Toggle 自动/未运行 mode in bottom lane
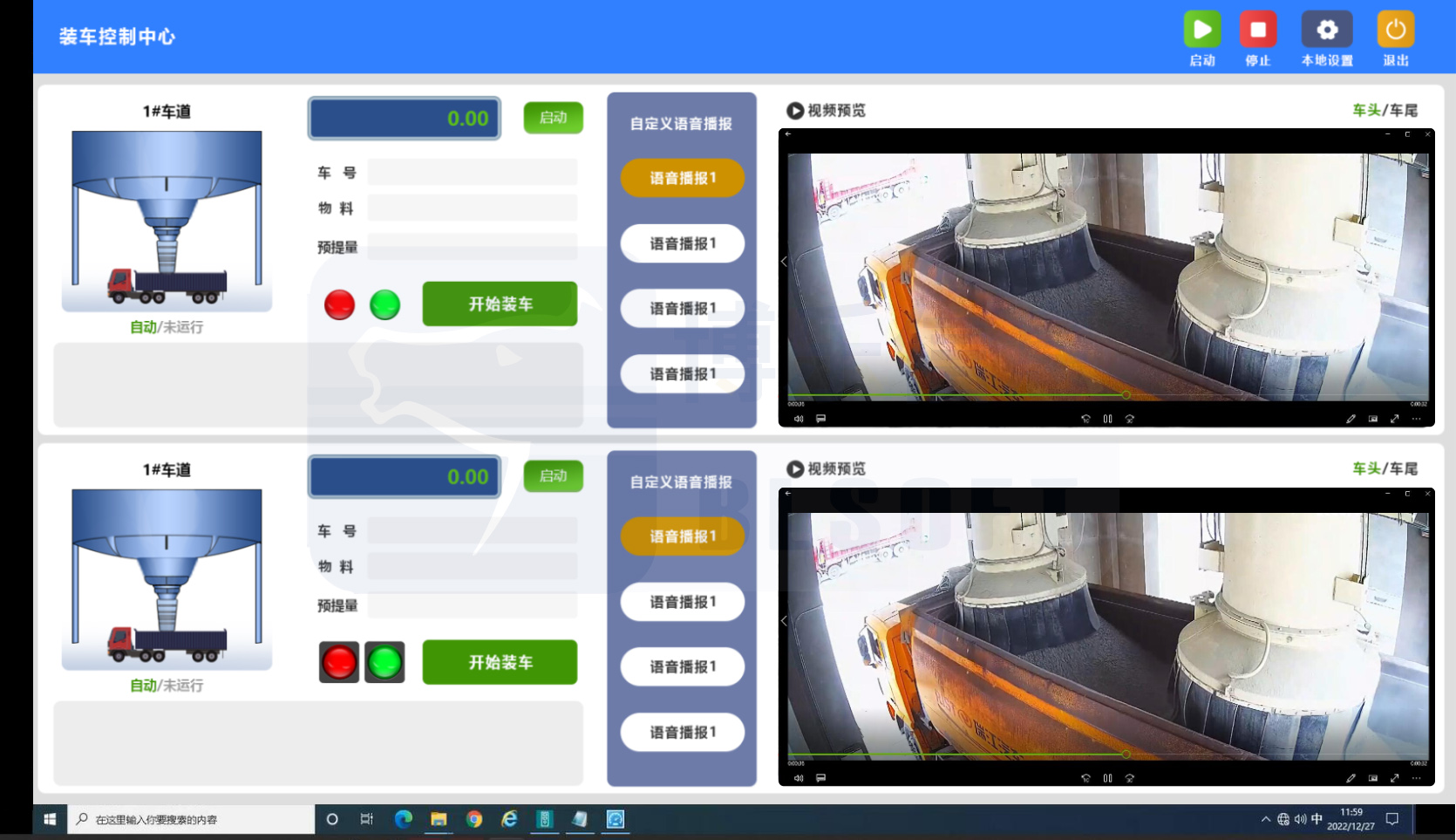The image size is (1456, 840). click(167, 686)
